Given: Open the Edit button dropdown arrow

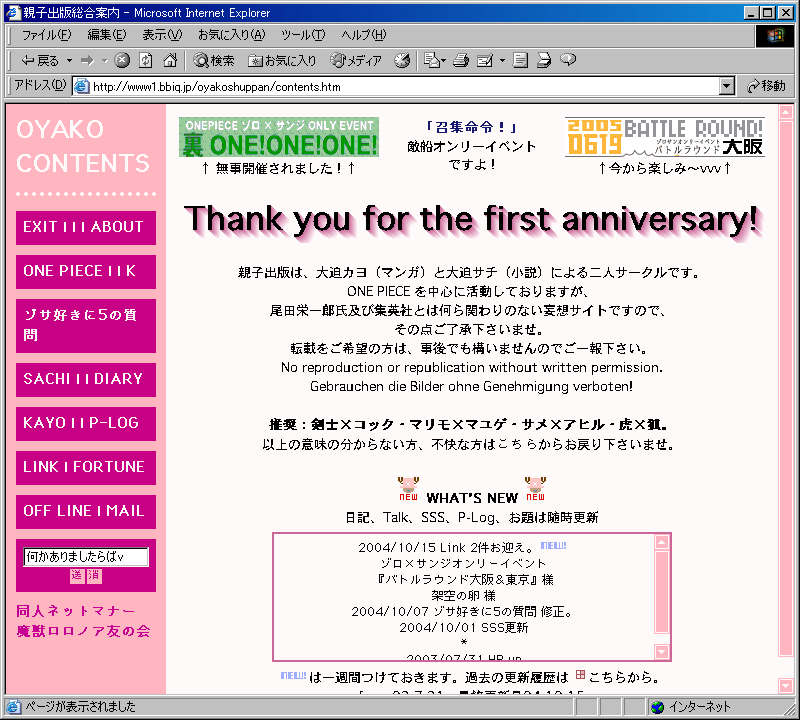Looking at the screenshot, I should coord(502,60).
